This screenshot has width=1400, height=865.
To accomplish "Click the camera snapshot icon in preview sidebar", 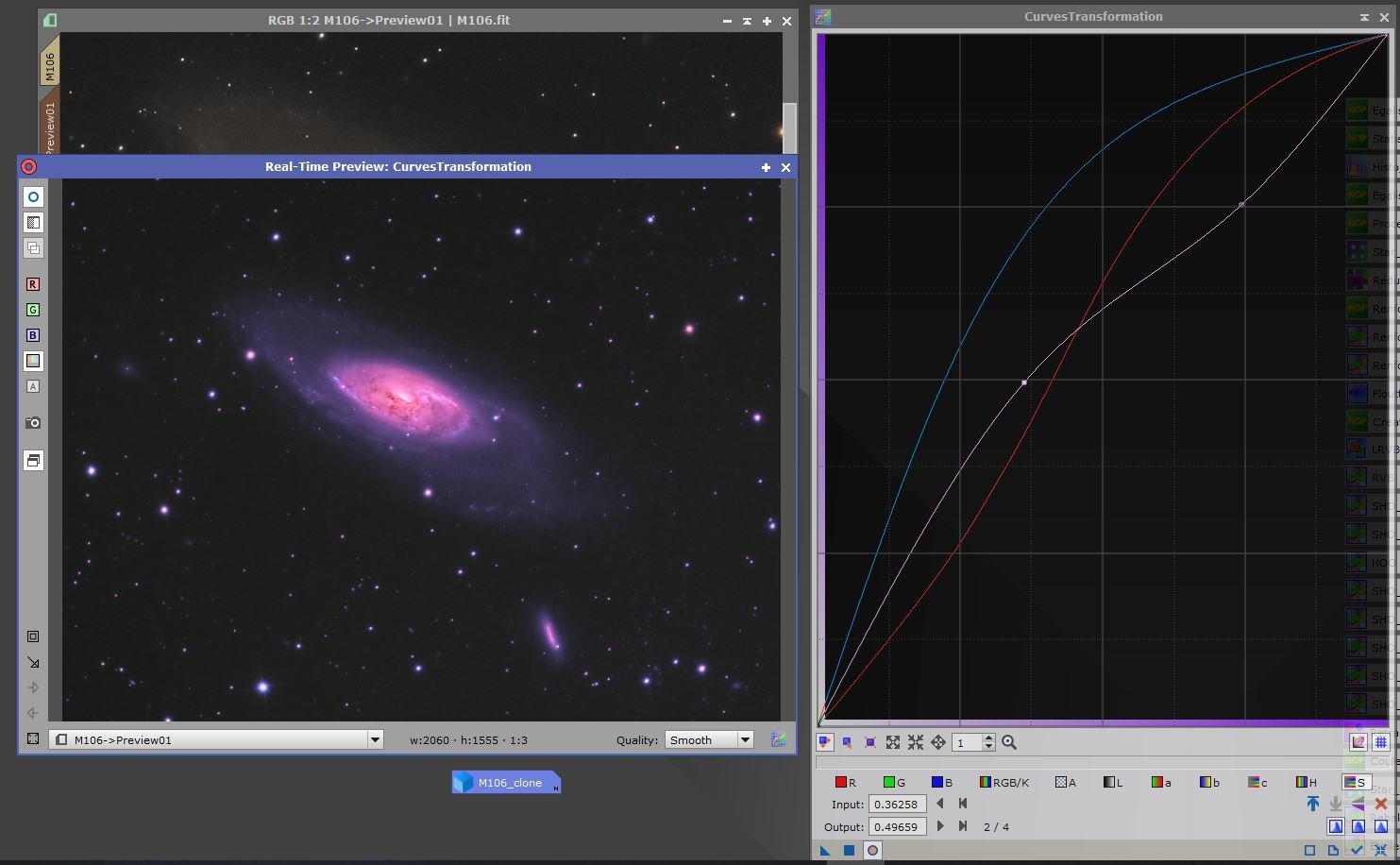I will (x=33, y=422).
